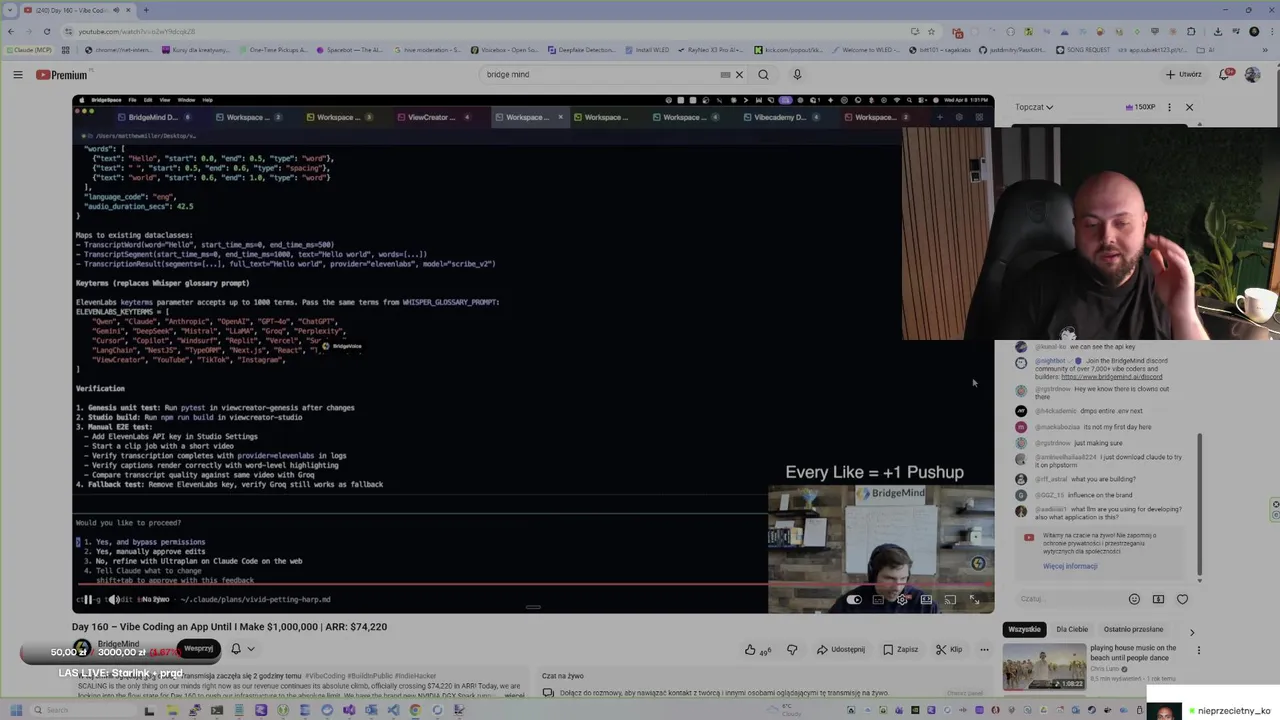This screenshot has width=1280, height=720.
Task: Open player settings gear
Action: pos(902,600)
